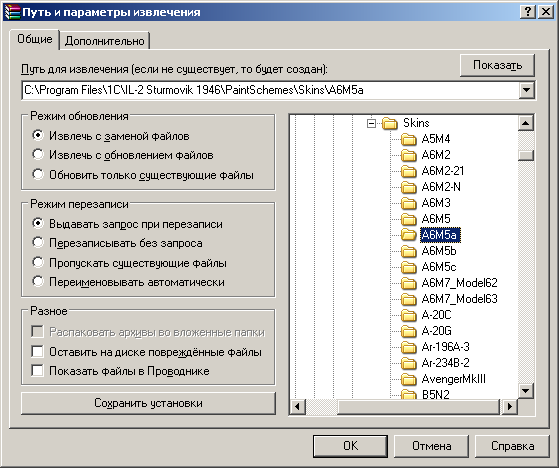Click the Ar-196A-3 folder icon

point(409,347)
